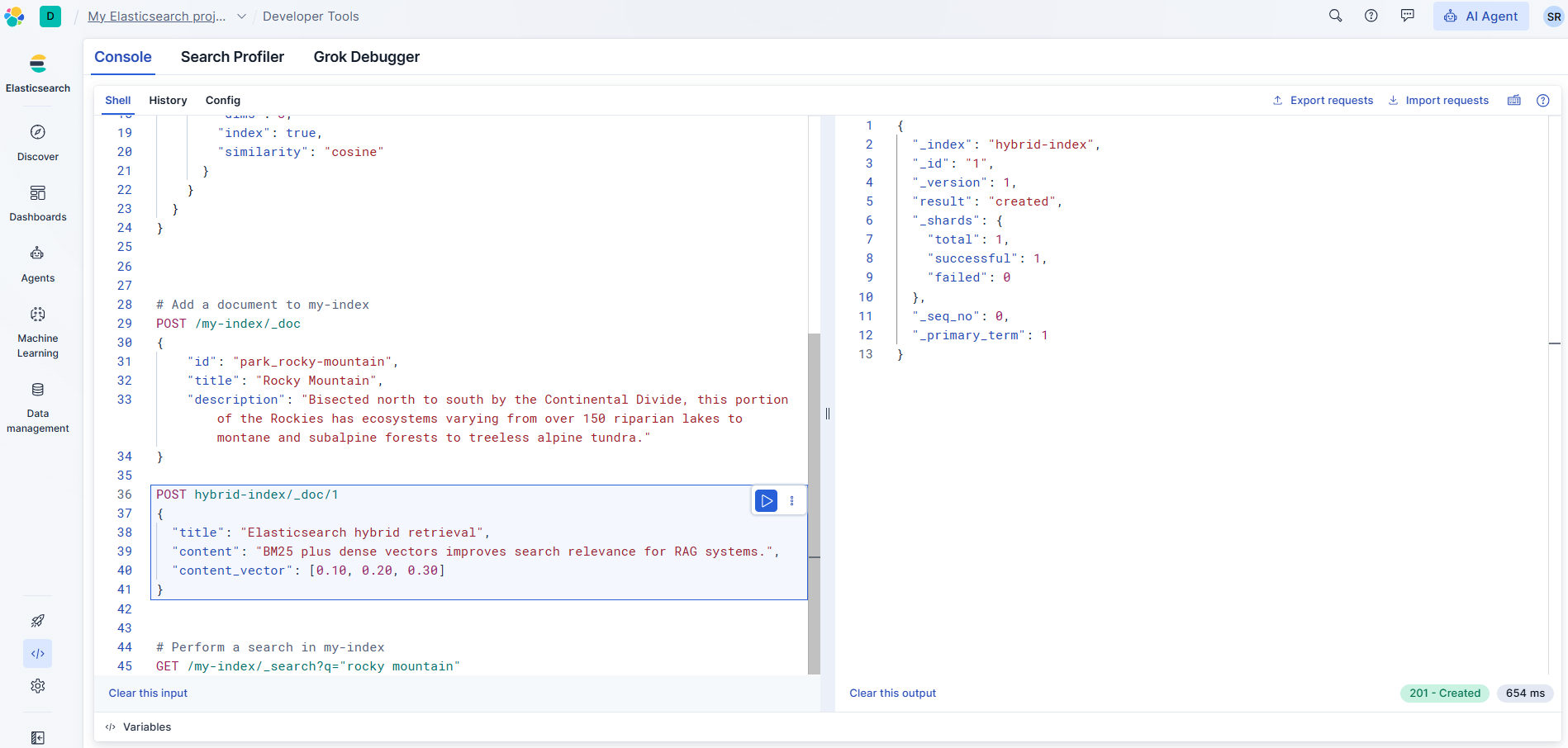Image resolution: width=1568 pixels, height=748 pixels.
Task: Open the SR user avatar menu
Action: [1554, 17]
